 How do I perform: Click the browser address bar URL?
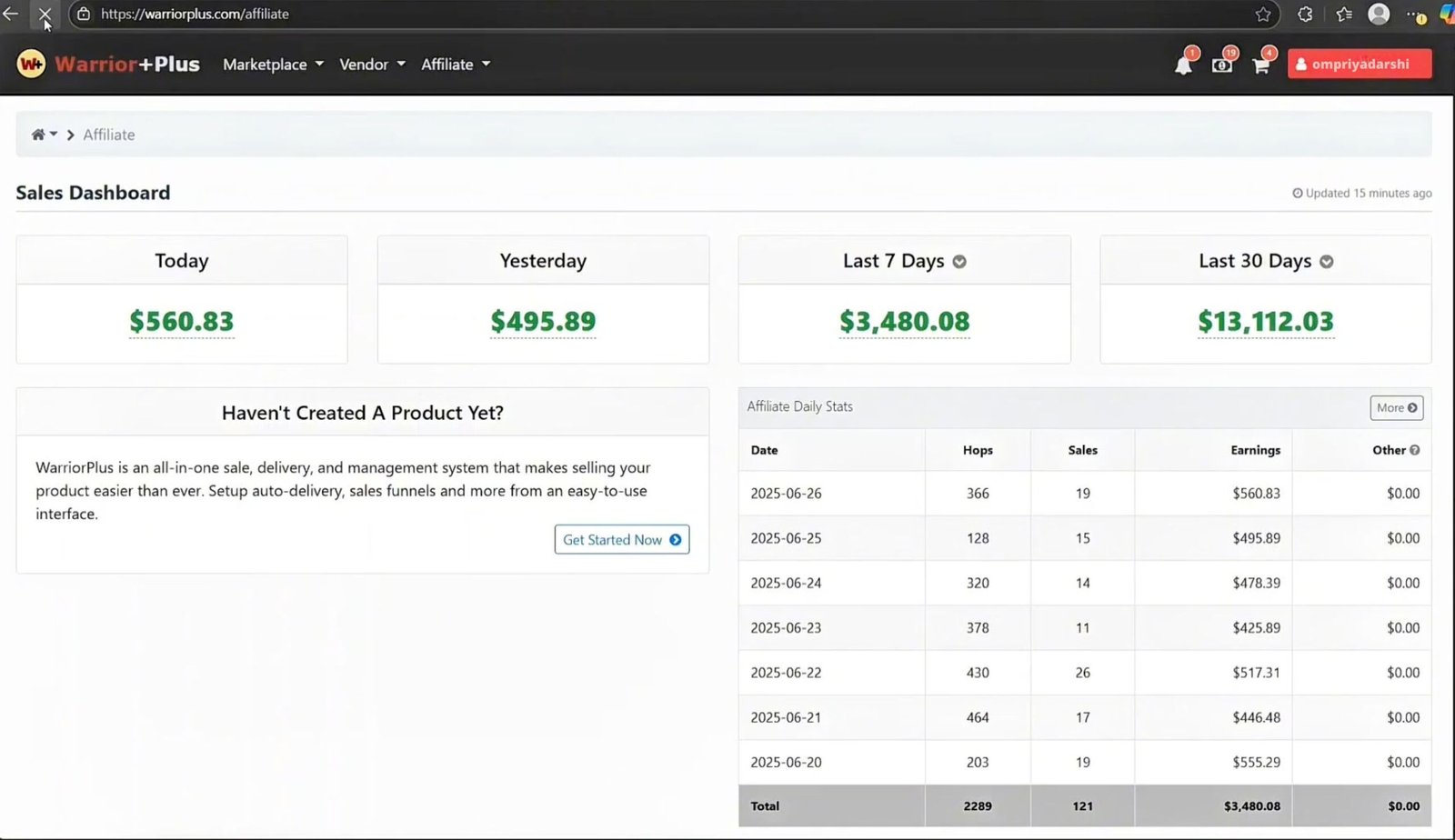pos(195,14)
